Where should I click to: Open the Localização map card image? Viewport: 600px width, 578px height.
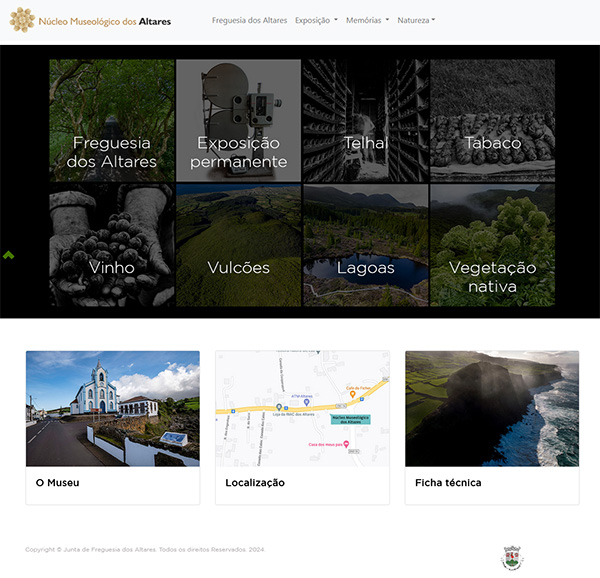pyautogui.click(x=302, y=409)
